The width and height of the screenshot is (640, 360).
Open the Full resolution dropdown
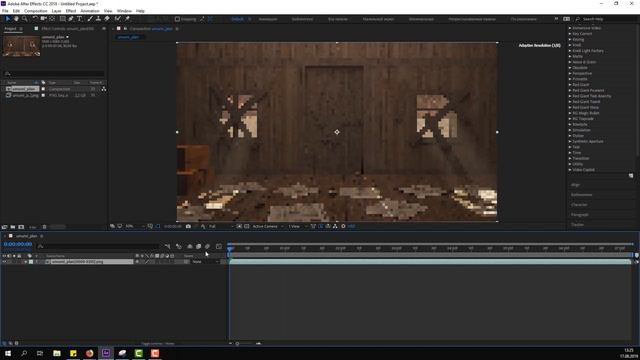point(221,226)
